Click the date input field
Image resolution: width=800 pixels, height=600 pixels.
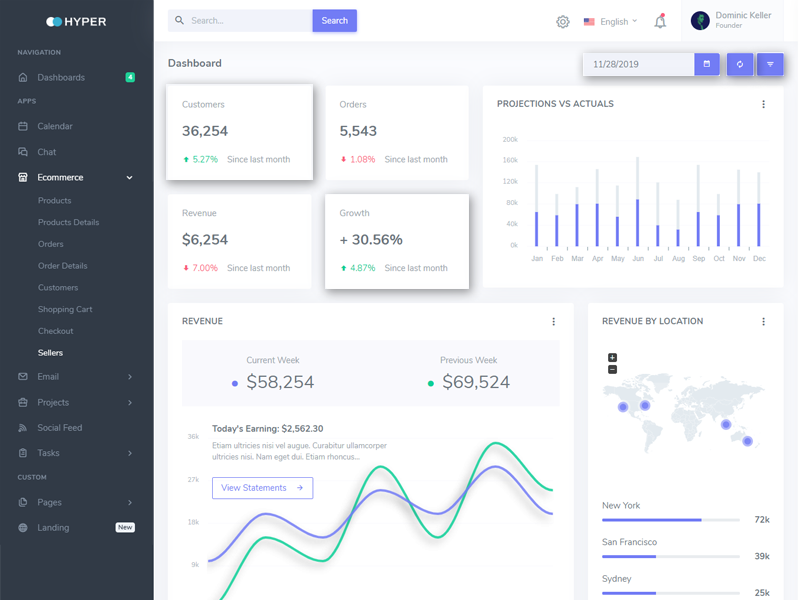[x=638, y=64]
